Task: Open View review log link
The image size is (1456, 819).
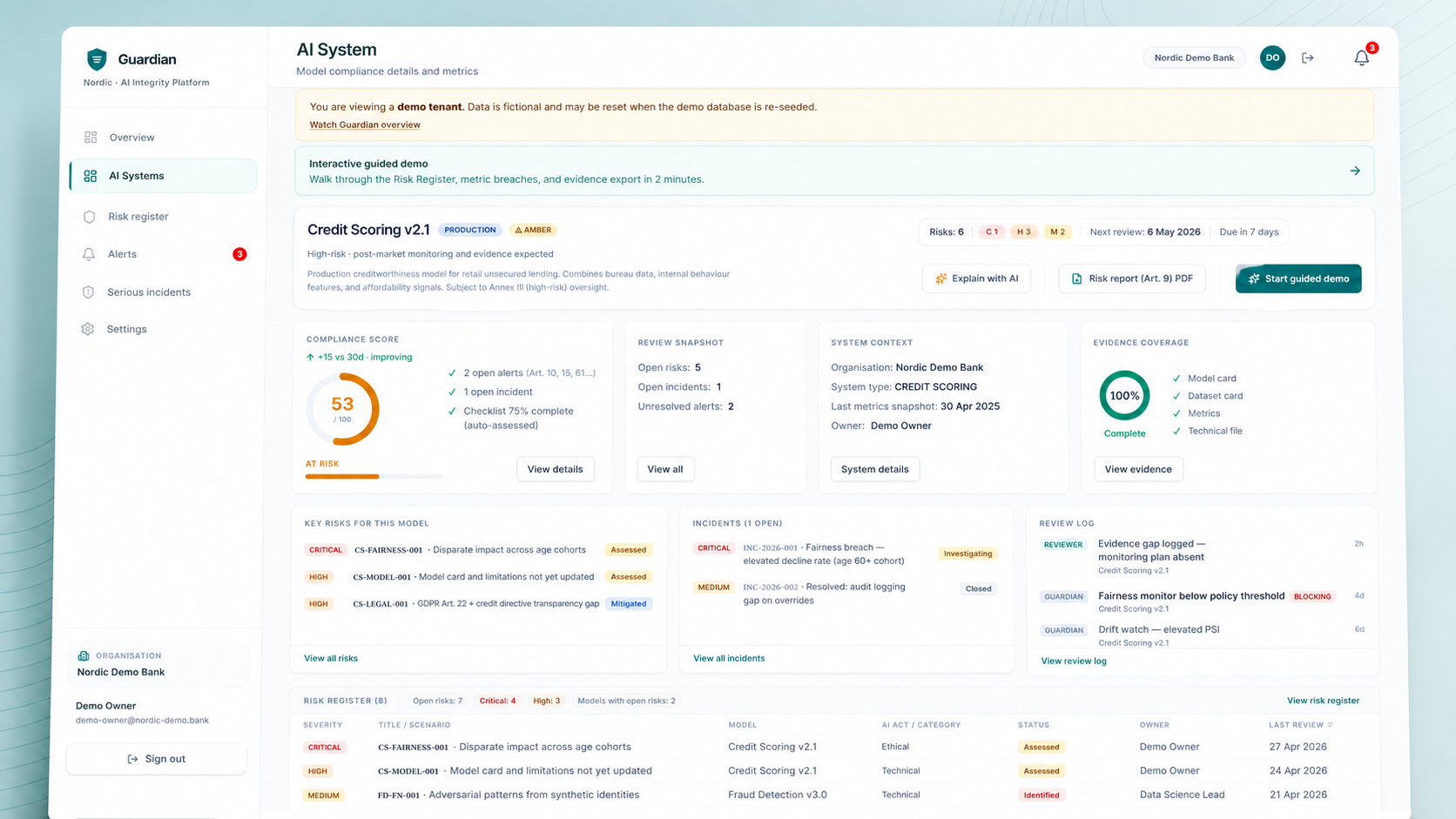Action: pos(1074,661)
